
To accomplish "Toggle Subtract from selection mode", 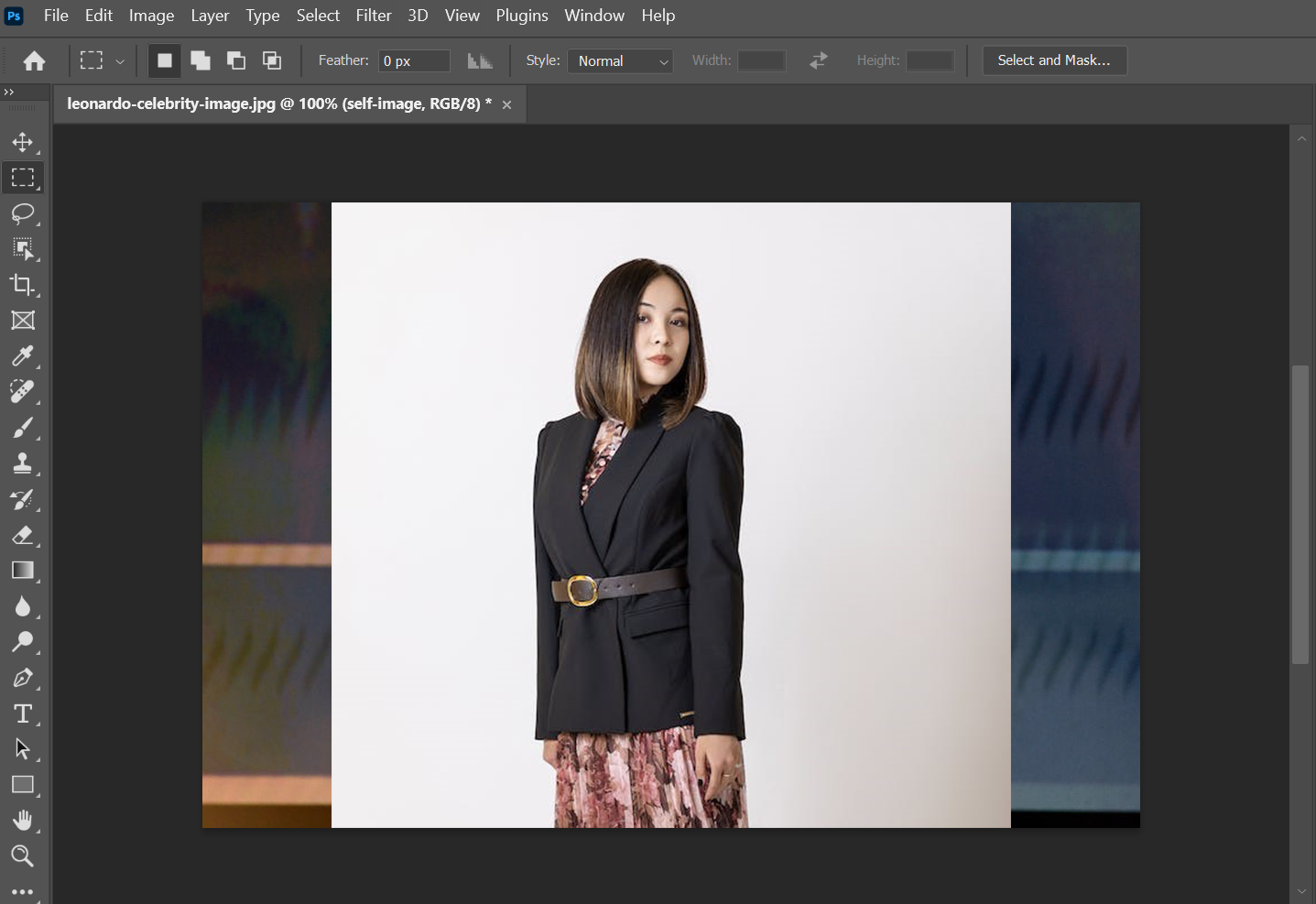I will pyautogui.click(x=236, y=60).
